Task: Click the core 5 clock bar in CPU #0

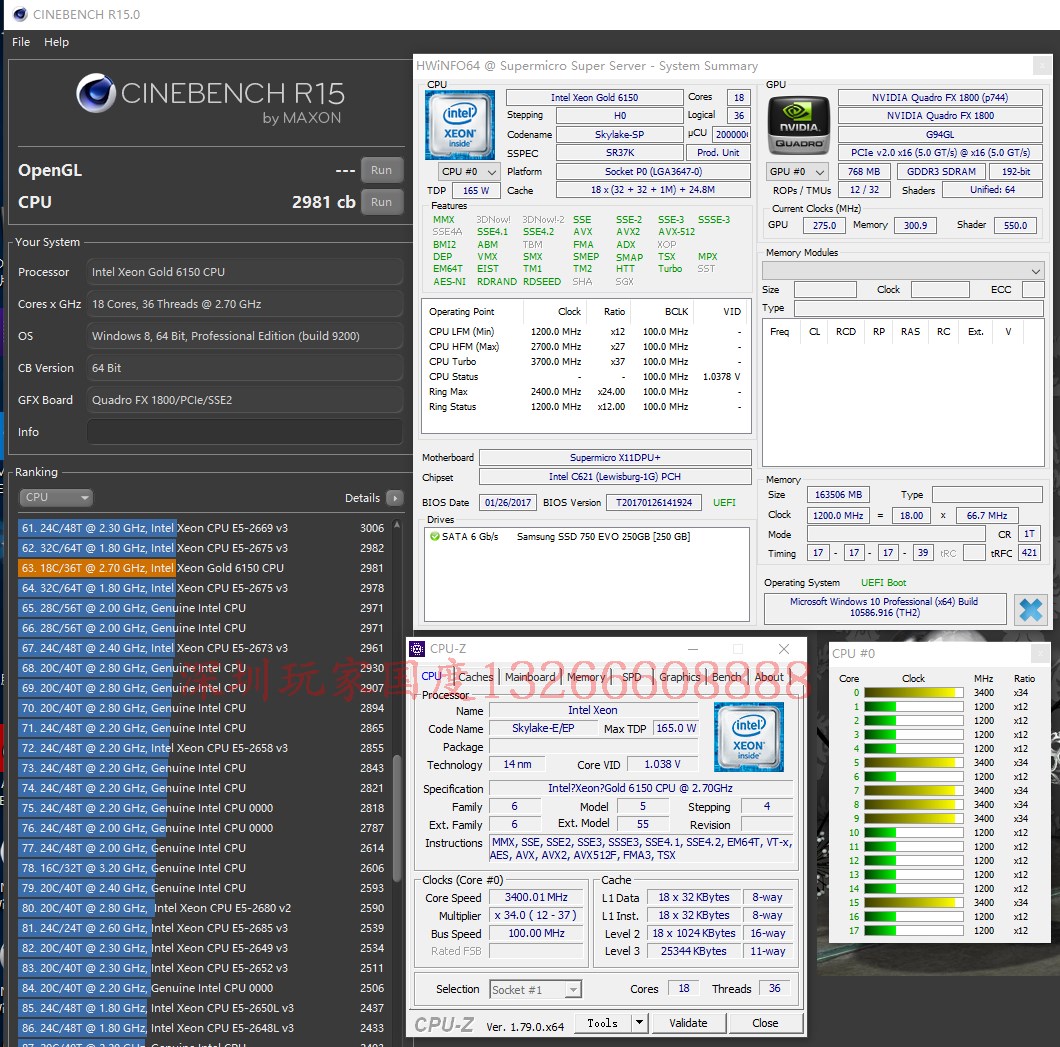Action: click(913, 762)
